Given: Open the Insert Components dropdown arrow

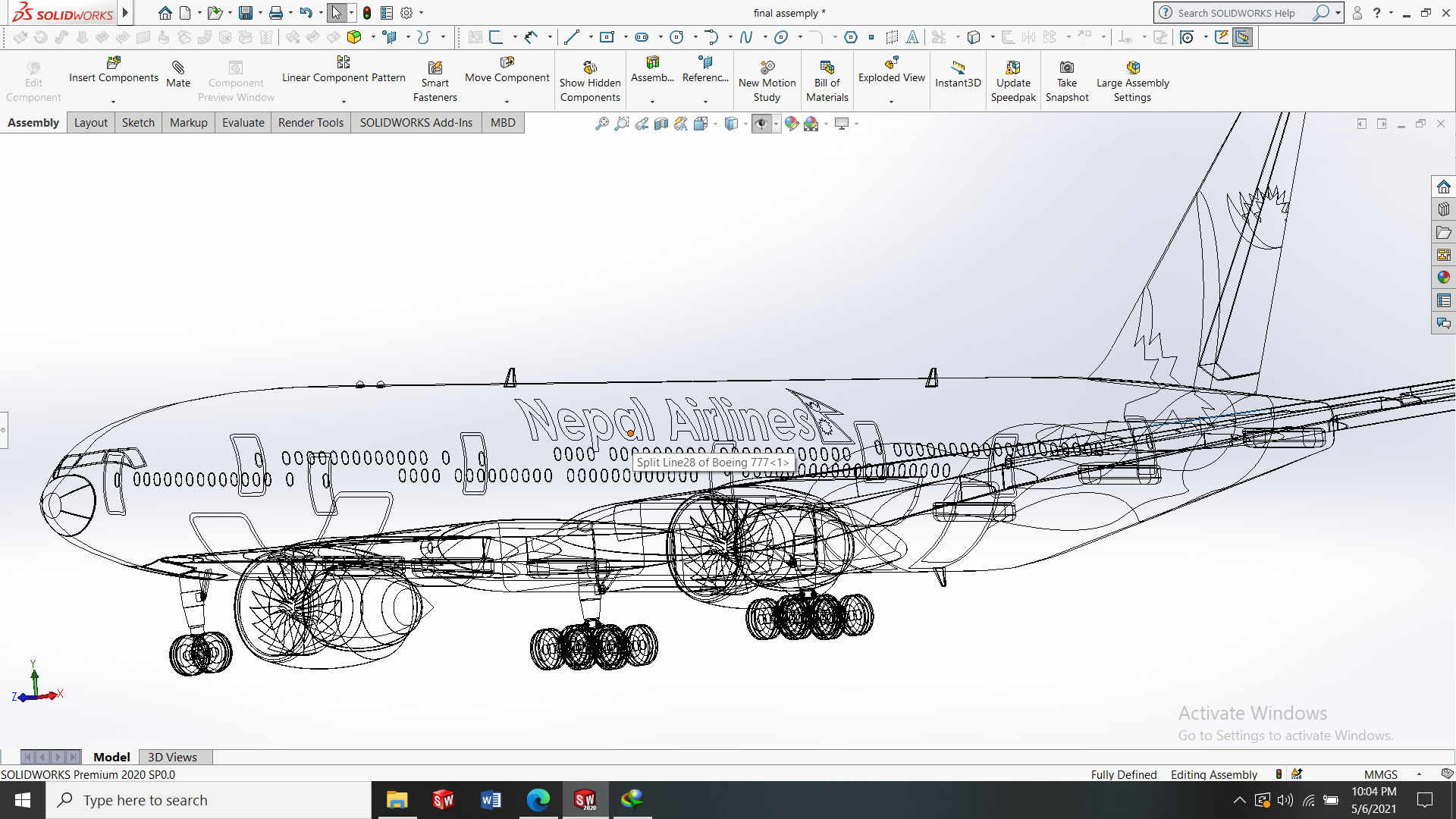Looking at the screenshot, I should click(114, 102).
